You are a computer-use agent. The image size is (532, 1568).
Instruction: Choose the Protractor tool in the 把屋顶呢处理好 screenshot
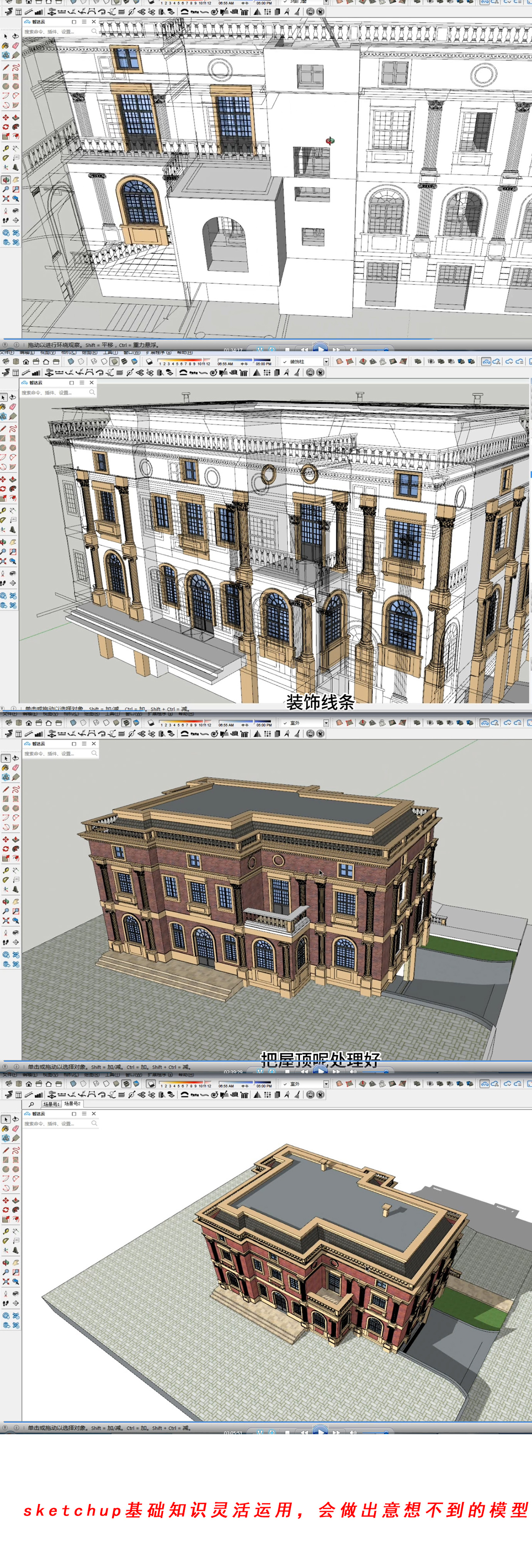5,880
